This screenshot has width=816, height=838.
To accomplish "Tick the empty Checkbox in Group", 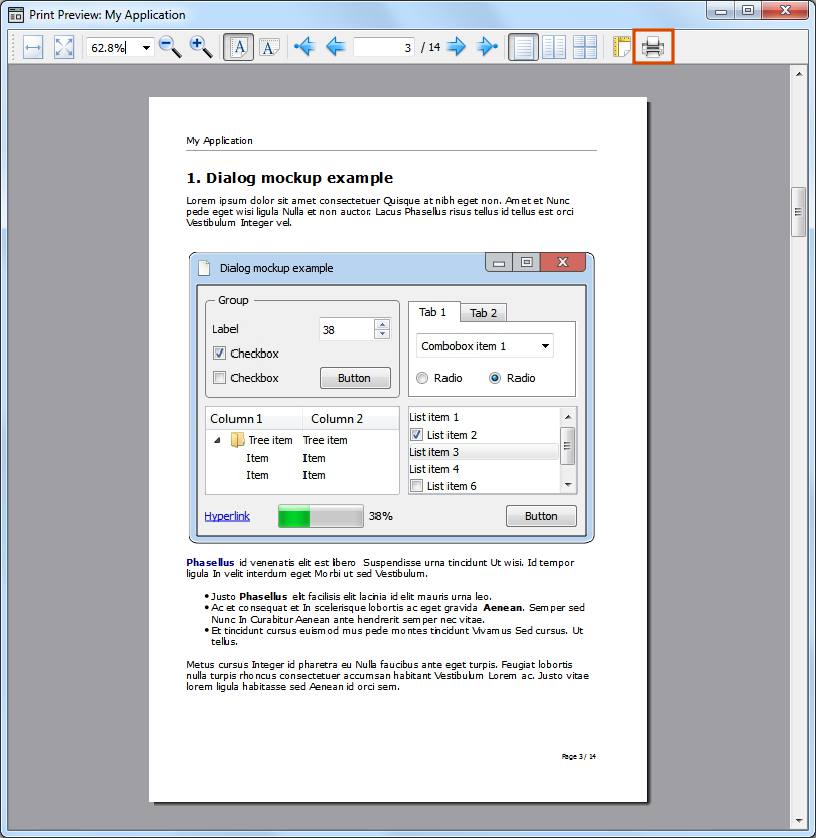I will pyautogui.click(x=219, y=378).
